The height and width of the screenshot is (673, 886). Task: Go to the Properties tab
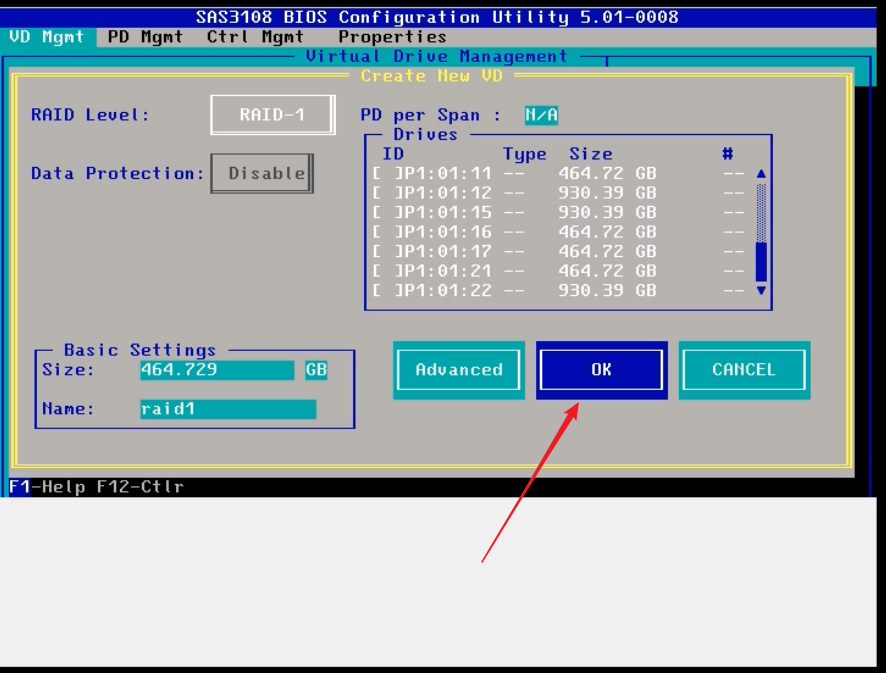pyautogui.click(x=392, y=37)
